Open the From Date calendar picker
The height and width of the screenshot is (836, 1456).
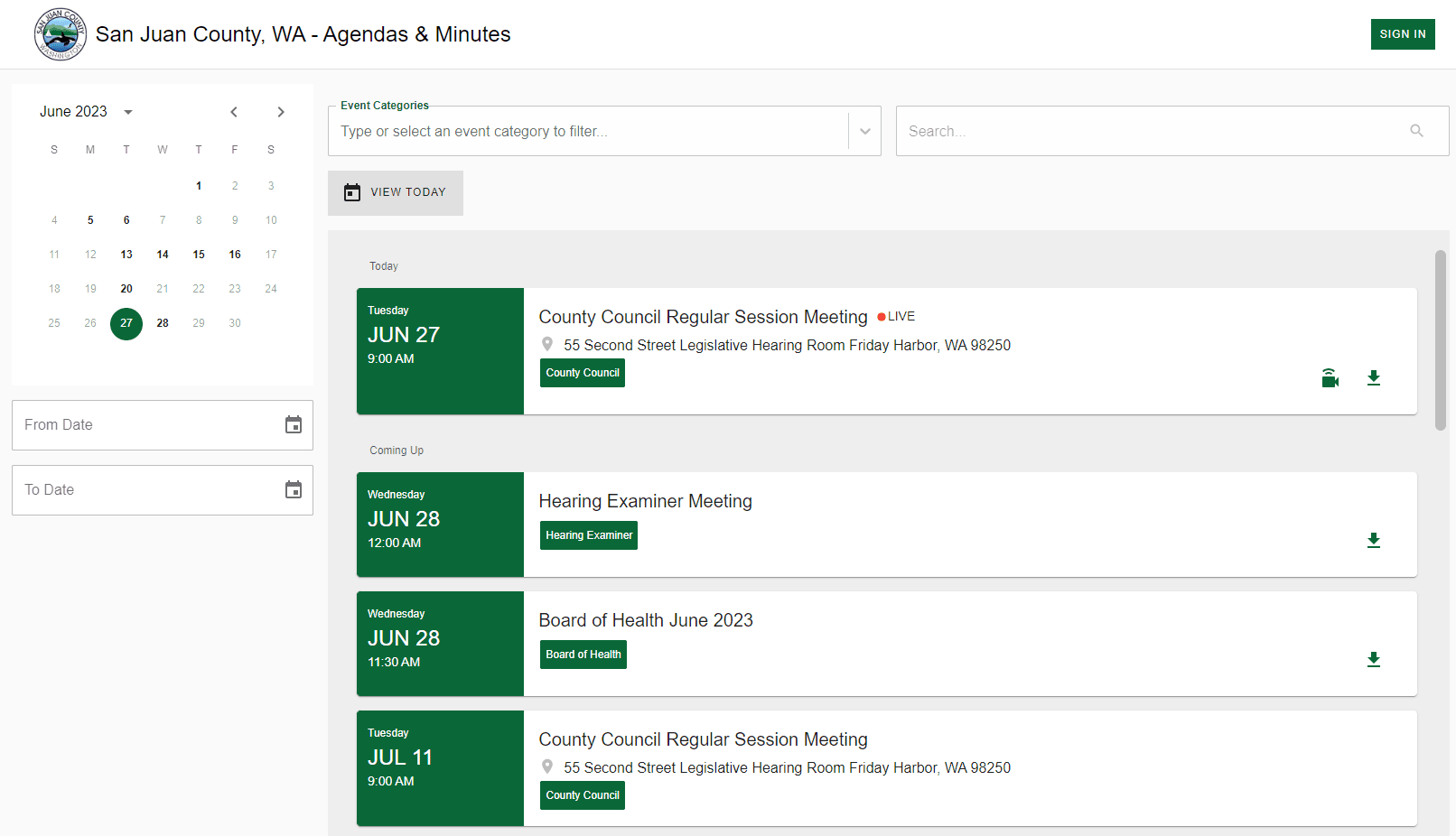293,424
